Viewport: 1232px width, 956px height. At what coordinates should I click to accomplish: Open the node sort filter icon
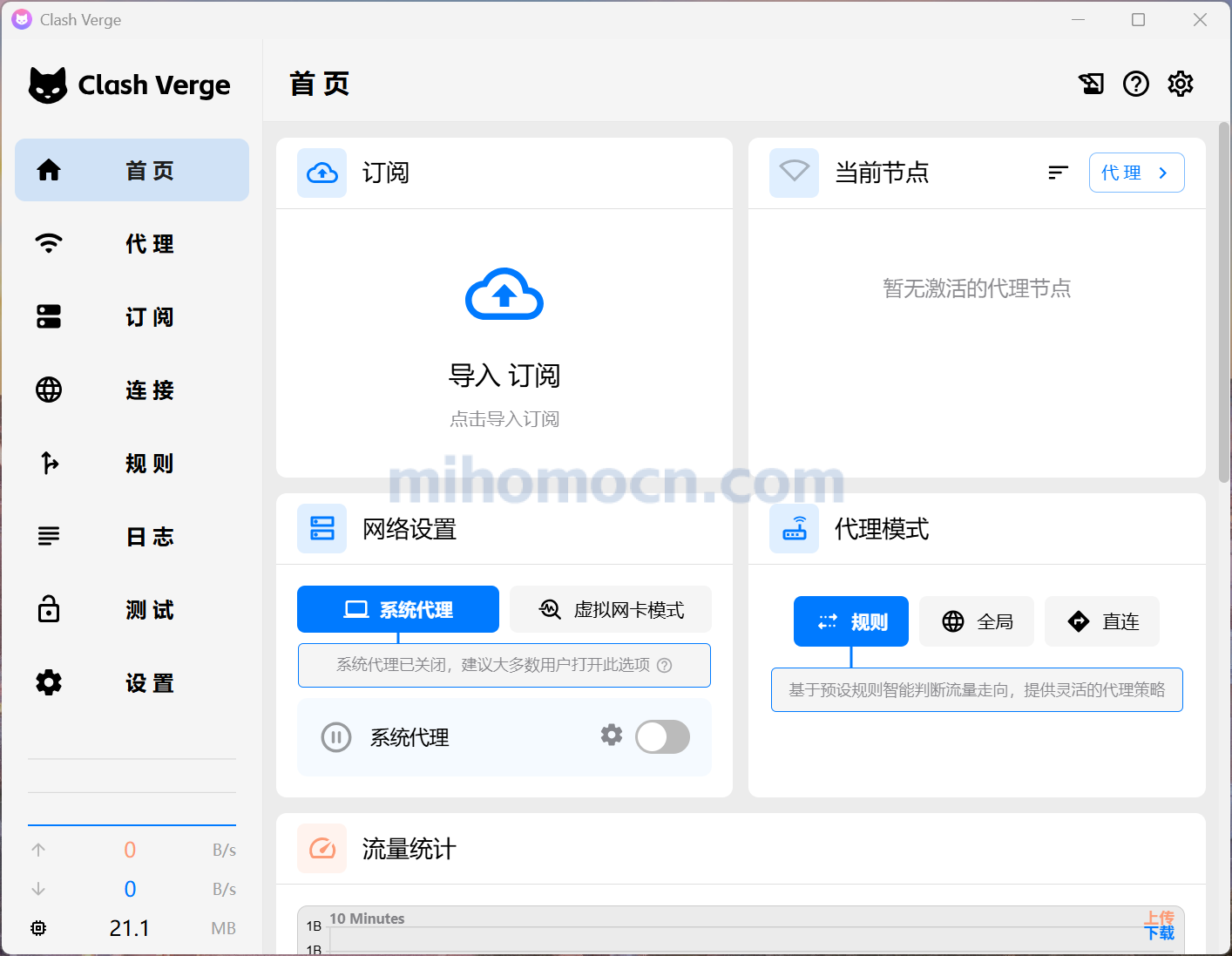1058,173
